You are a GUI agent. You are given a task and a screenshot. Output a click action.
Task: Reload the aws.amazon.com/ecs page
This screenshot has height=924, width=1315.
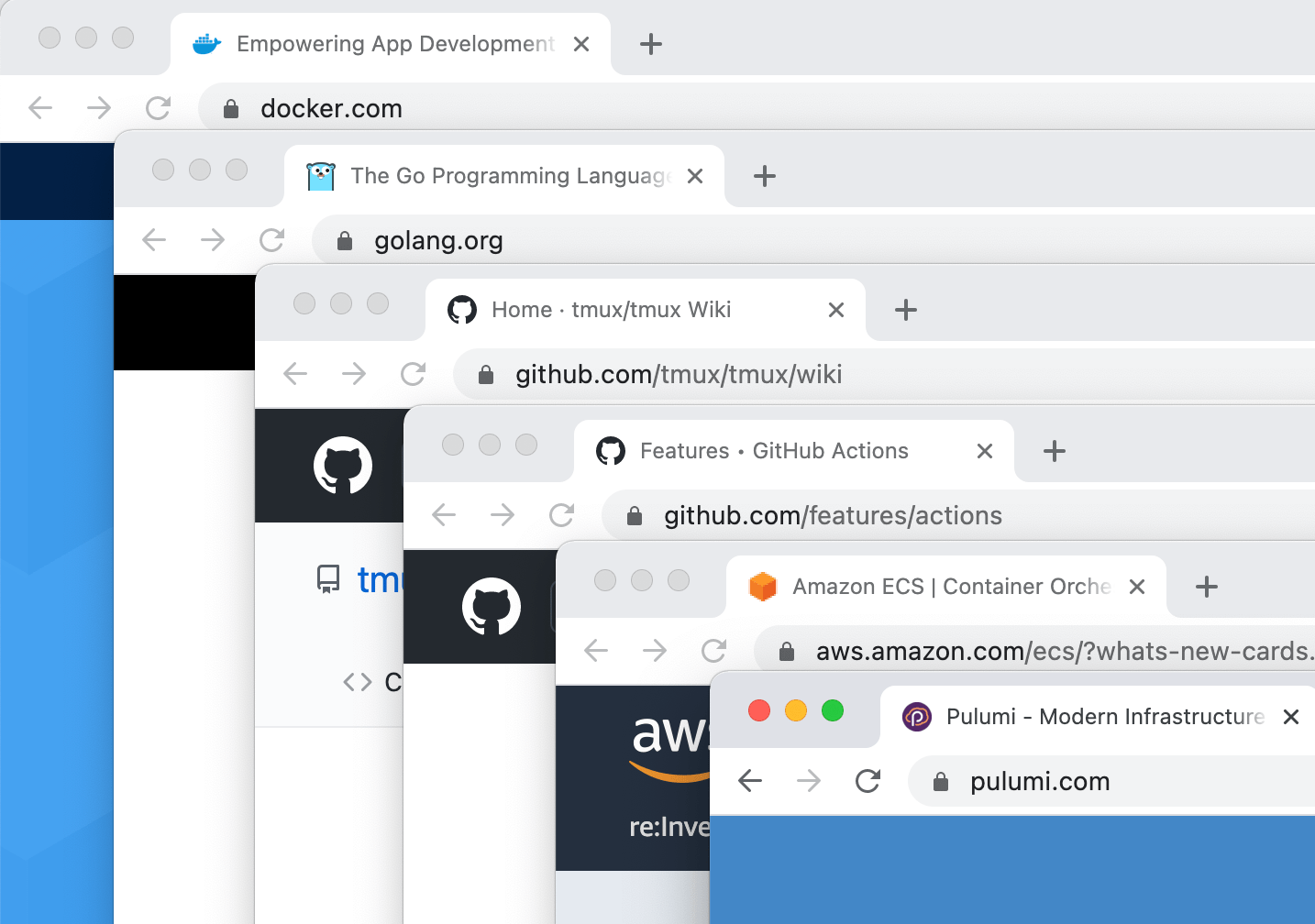pyautogui.click(x=713, y=651)
